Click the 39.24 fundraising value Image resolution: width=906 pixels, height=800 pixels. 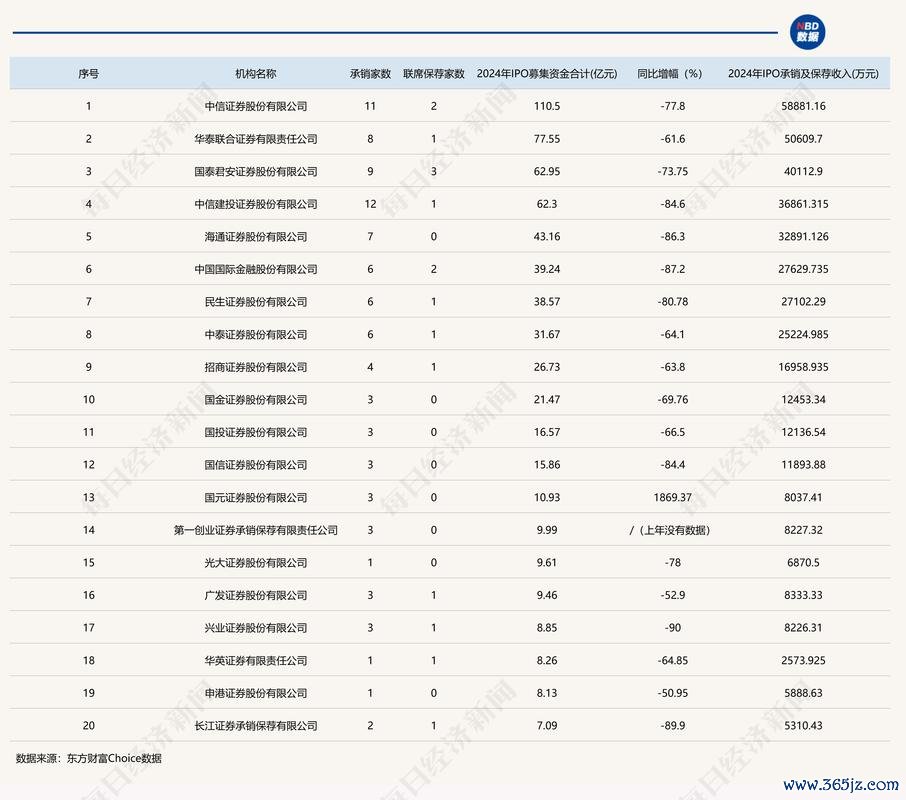pyautogui.click(x=547, y=269)
